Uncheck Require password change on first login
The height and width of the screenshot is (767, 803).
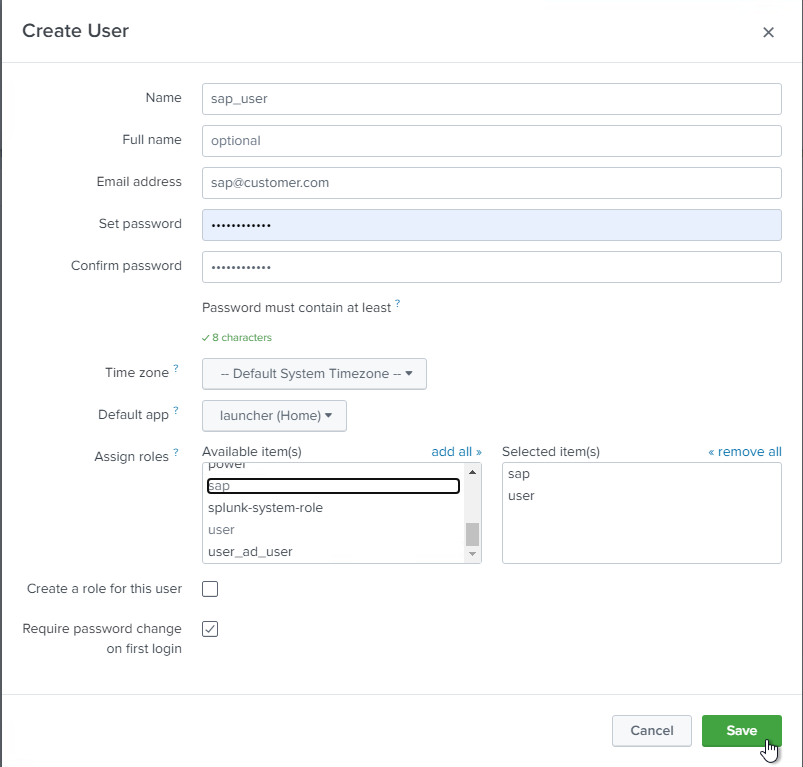pyautogui.click(x=210, y=629)
